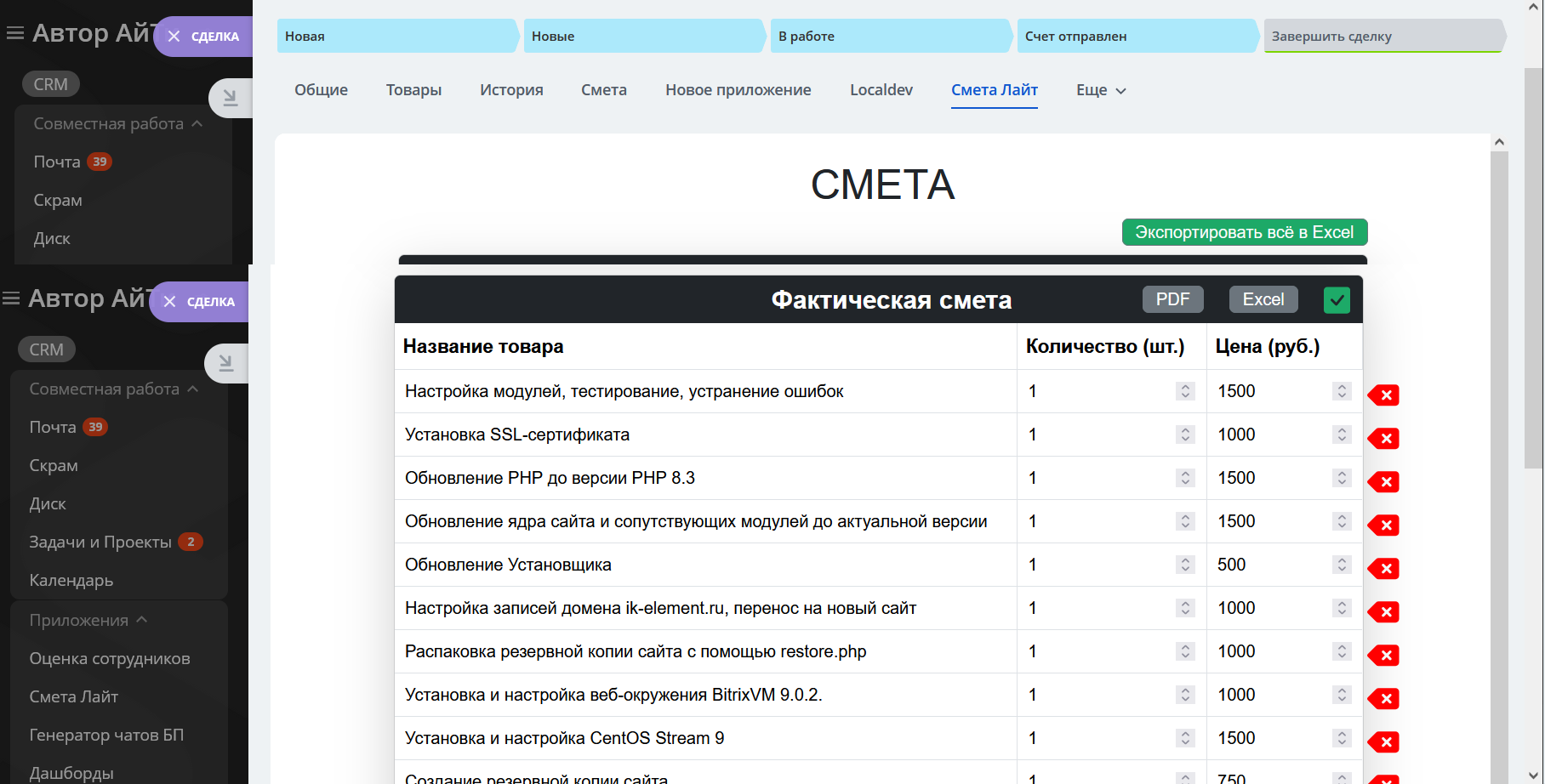Delete the 'Распаковка резервной копии сайта' row
Viewport: 1545px width, 784px height.
pyautogui.click(x=1384, y=655)
